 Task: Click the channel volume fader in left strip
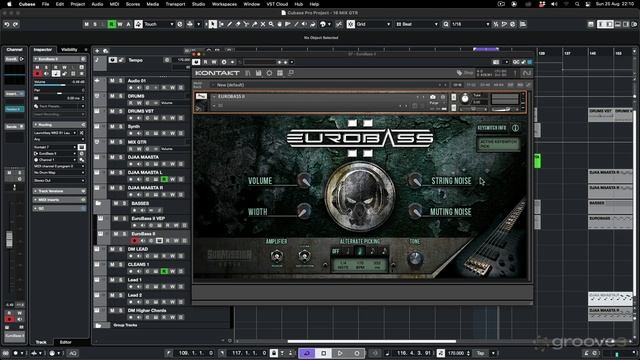9,239
